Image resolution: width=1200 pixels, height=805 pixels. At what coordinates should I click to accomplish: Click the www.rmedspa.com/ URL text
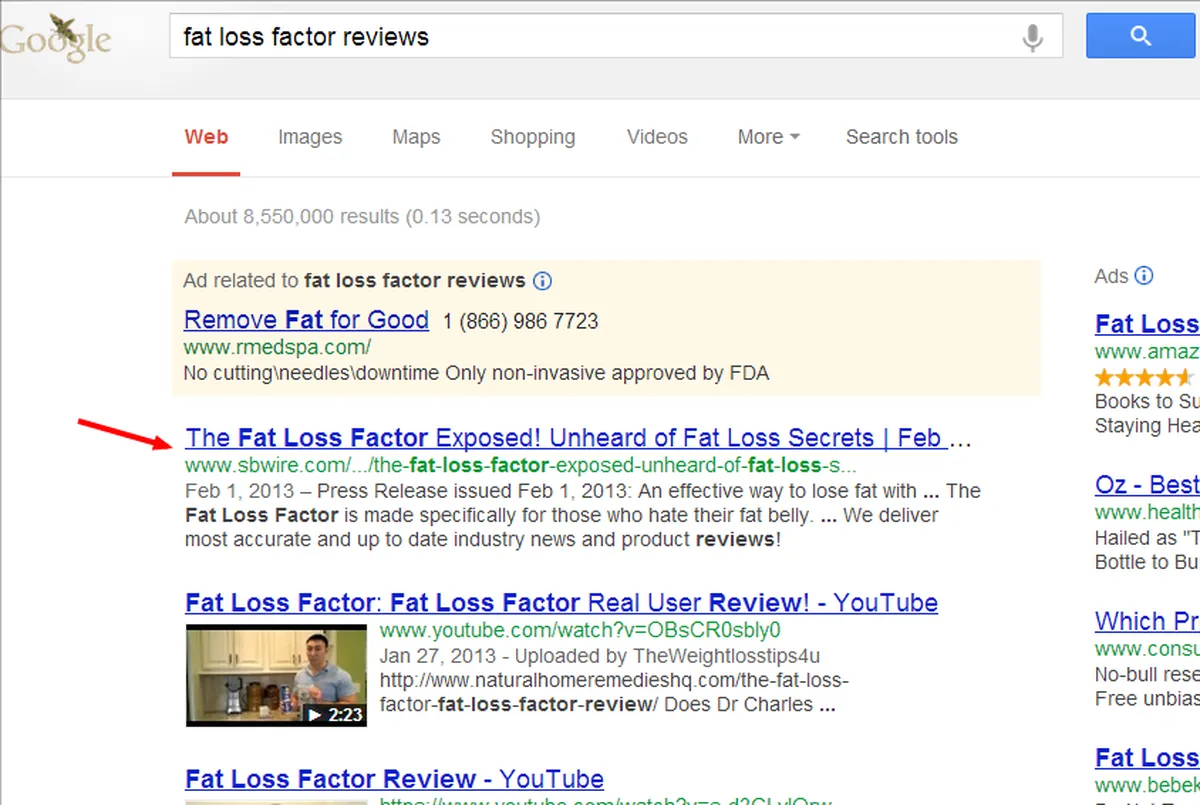[x=278, y=348]
